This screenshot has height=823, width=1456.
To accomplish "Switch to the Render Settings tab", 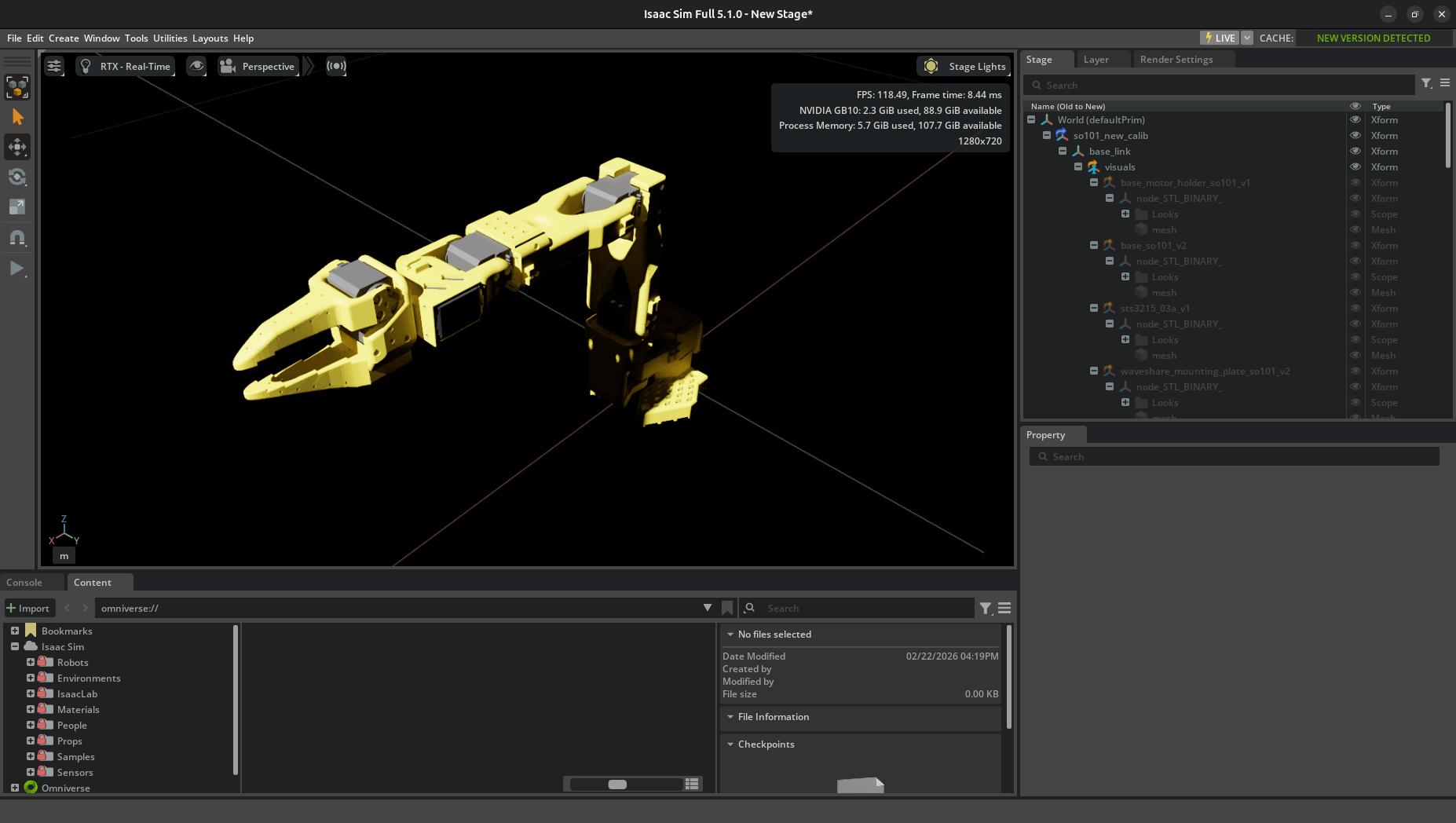I will point(1176,60).
